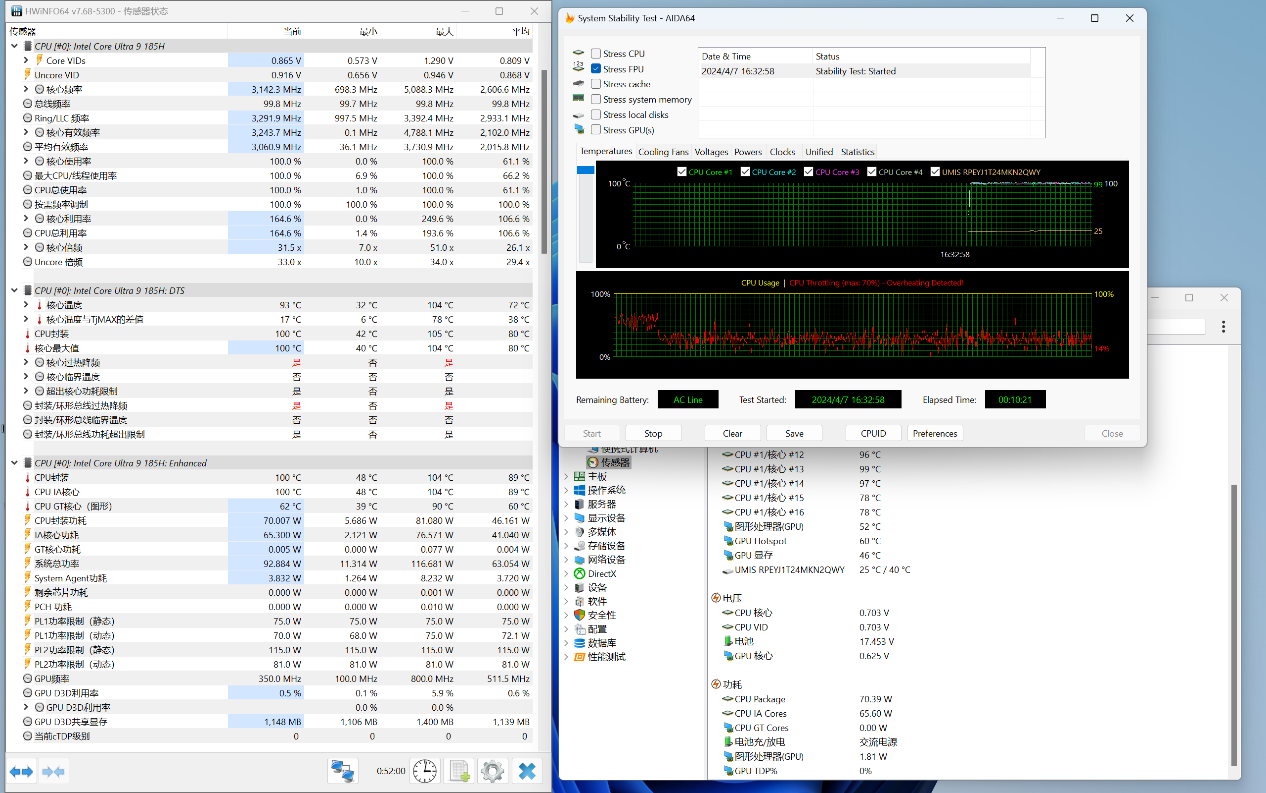The height and width of the screenshot is (793, 1266).
Task: Uncheck the Stress FPU checkbox
Action: (596, 69)
